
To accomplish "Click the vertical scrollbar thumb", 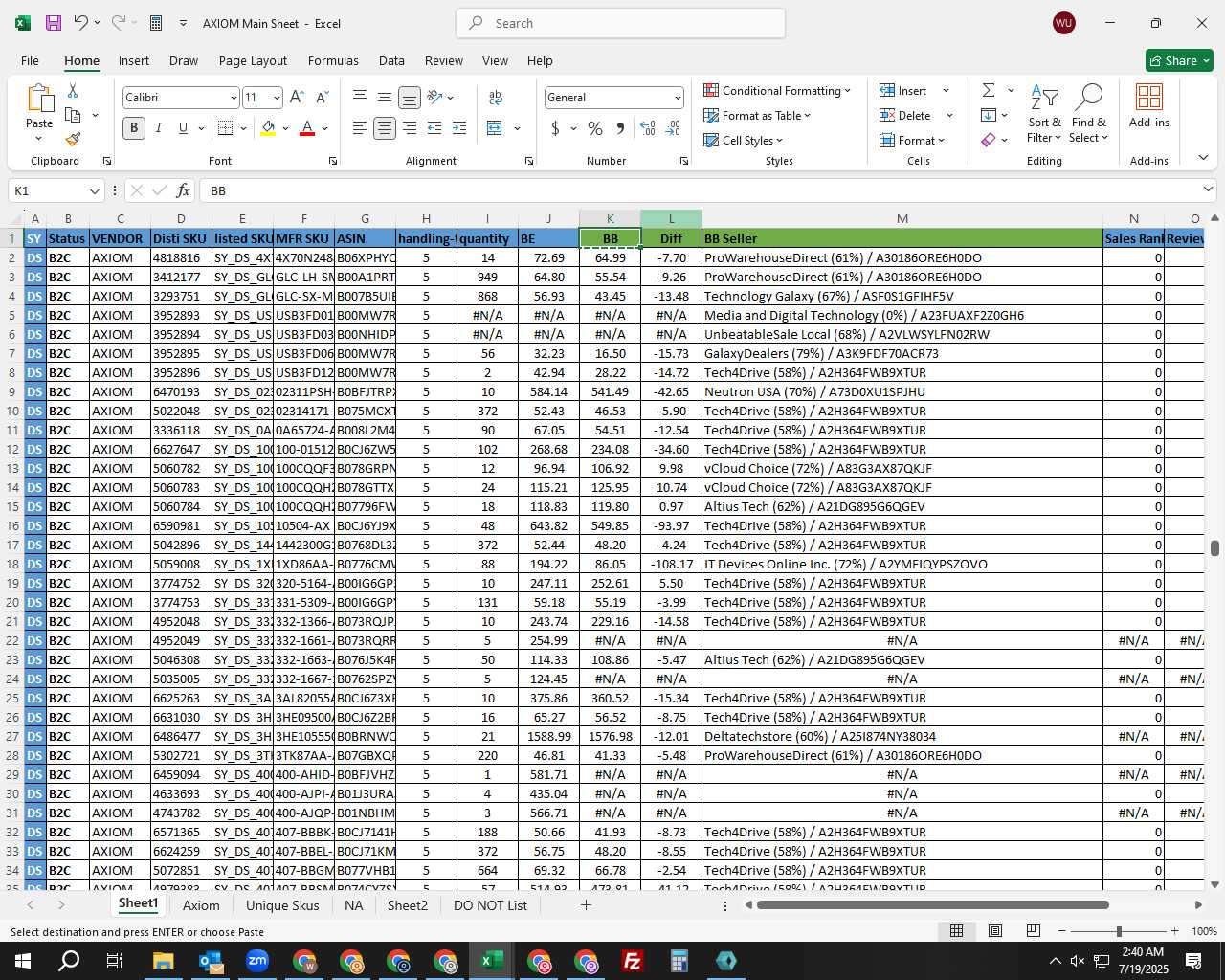I will click(x=1214, y=548).
